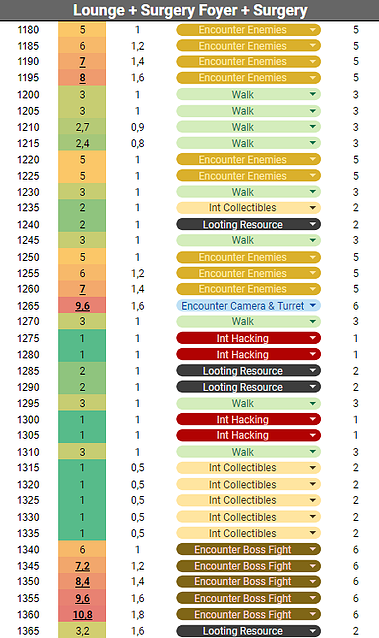This screenshot has width=379, height=638.
Task: Click the Encounter Boss Fight dropdown in row 1340
Action: 248,549
